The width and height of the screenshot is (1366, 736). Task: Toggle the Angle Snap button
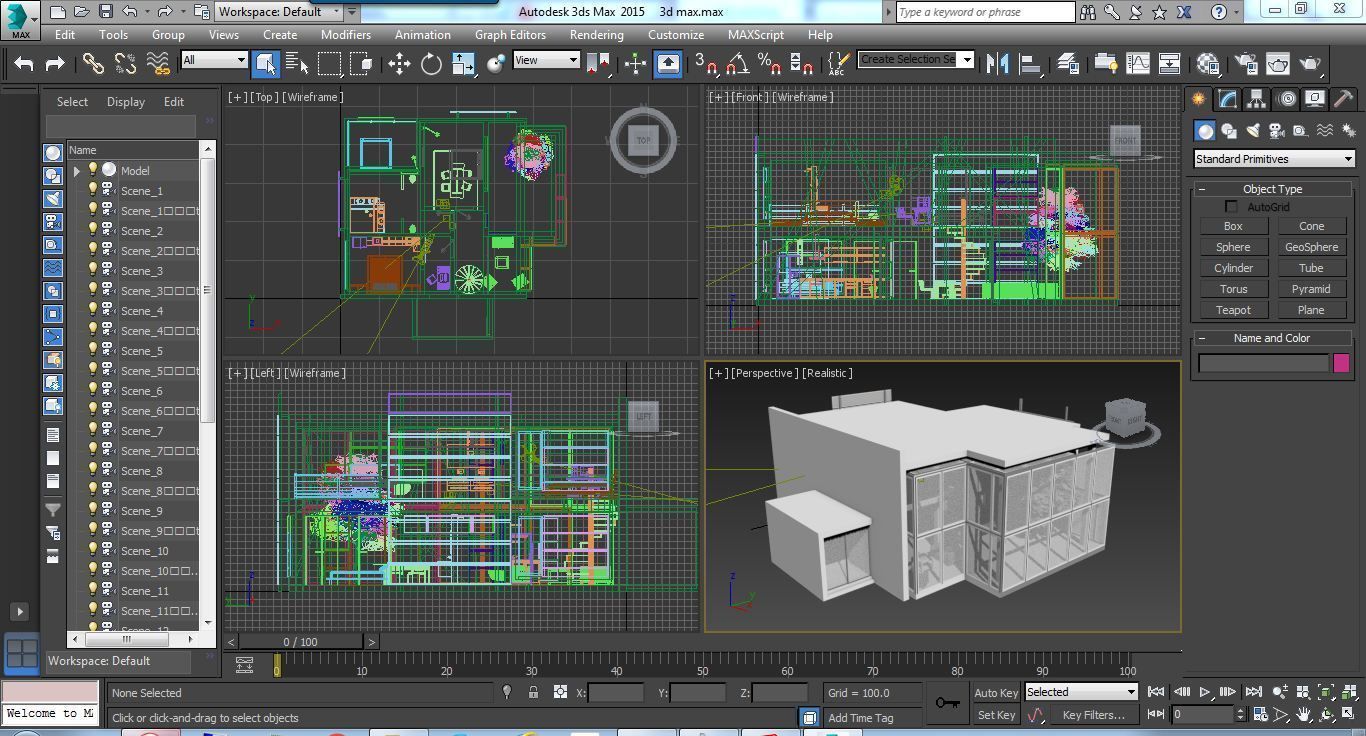[738, 64]
